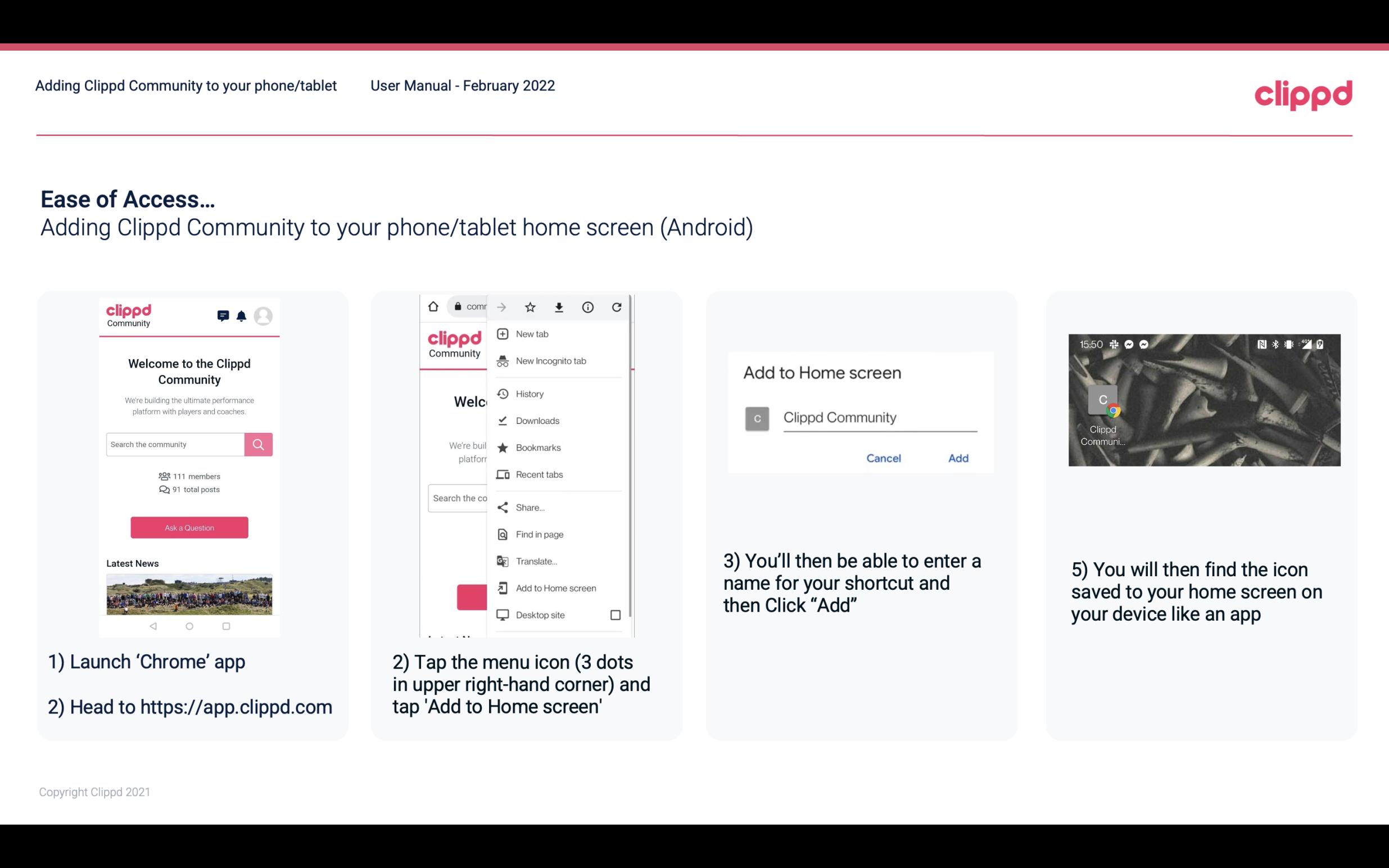Select New Incognito tab menu entry
Image resolution: width=1389 pixels, height=868 pixels.
pyautogui.click(x=552, y=361)
